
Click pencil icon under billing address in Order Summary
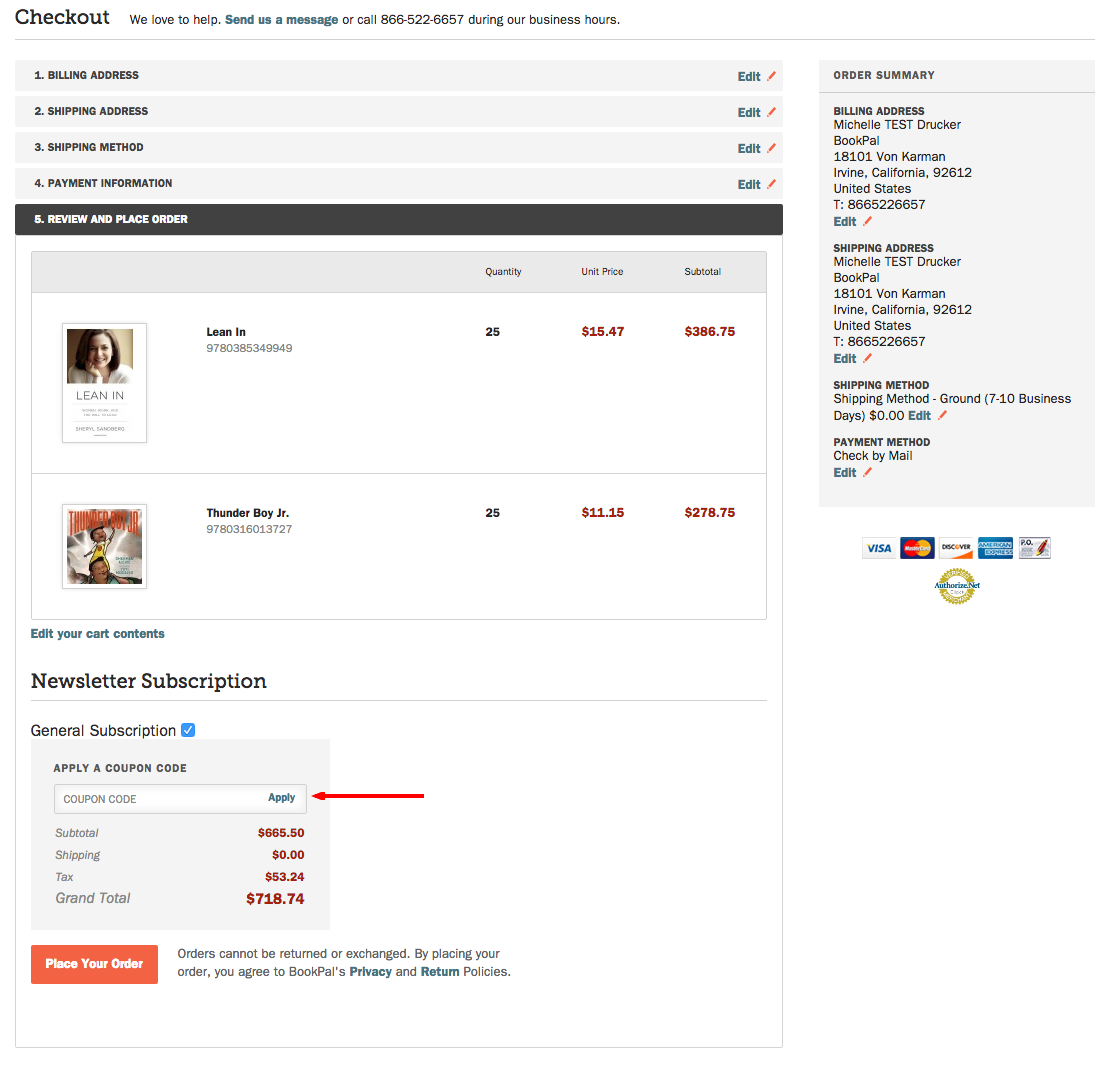(x=867, y=221)
